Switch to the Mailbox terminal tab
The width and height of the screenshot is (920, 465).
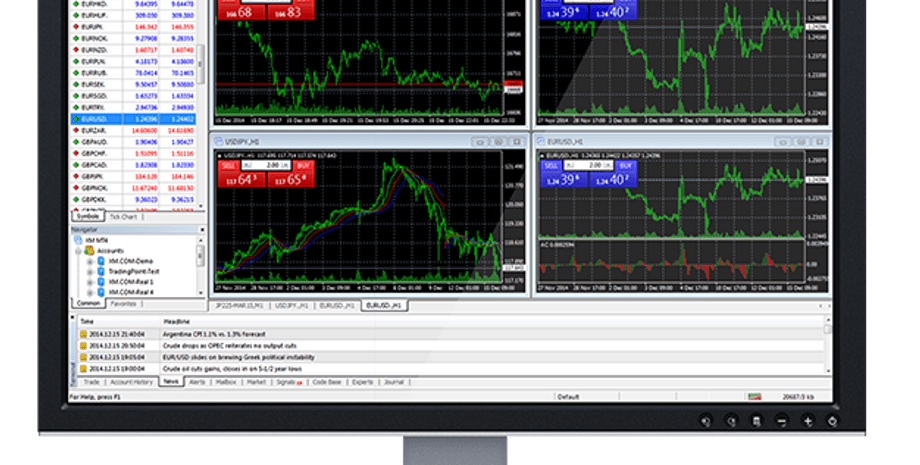pyautogui.click(x=226, y=382)
